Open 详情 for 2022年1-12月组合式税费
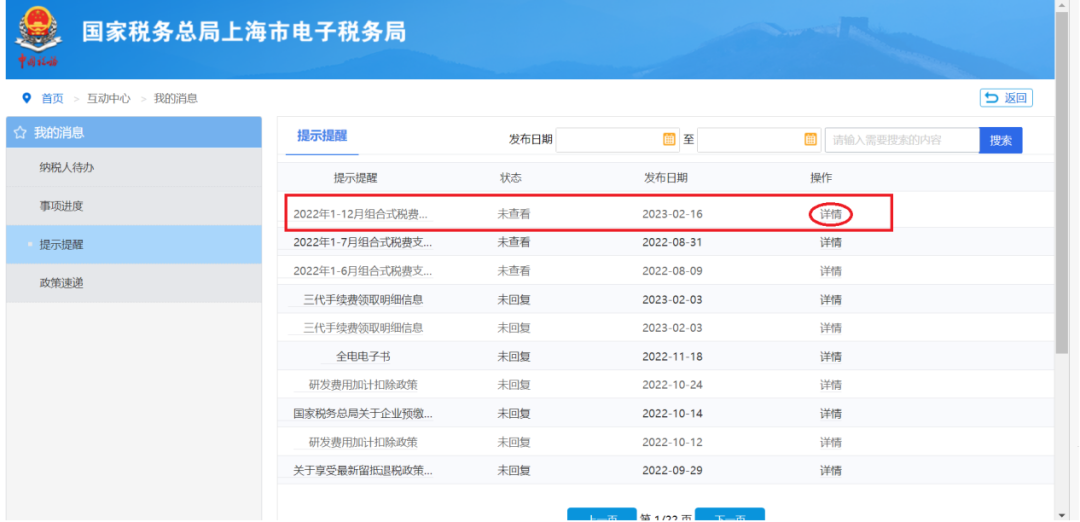 (831, 214)
